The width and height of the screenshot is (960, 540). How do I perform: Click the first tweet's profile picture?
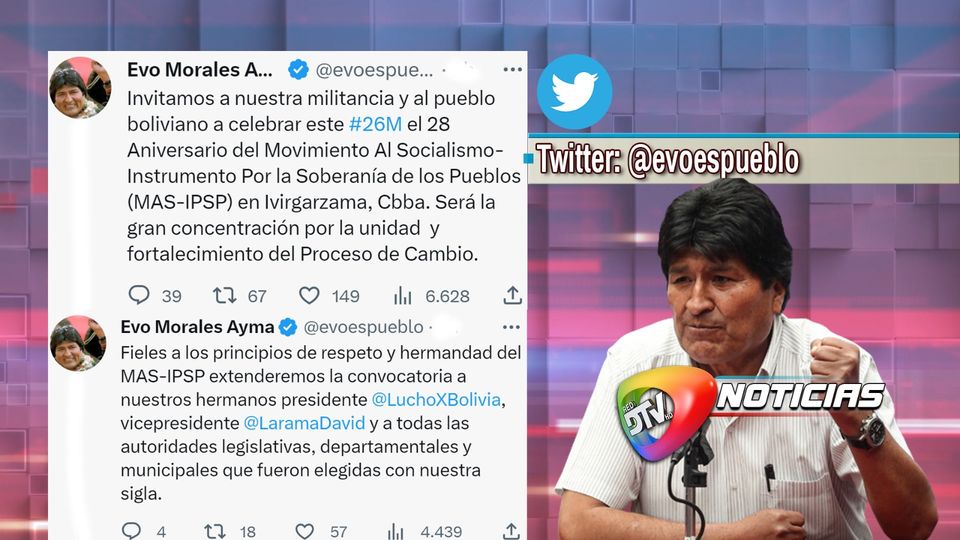(x=80, y=88)
